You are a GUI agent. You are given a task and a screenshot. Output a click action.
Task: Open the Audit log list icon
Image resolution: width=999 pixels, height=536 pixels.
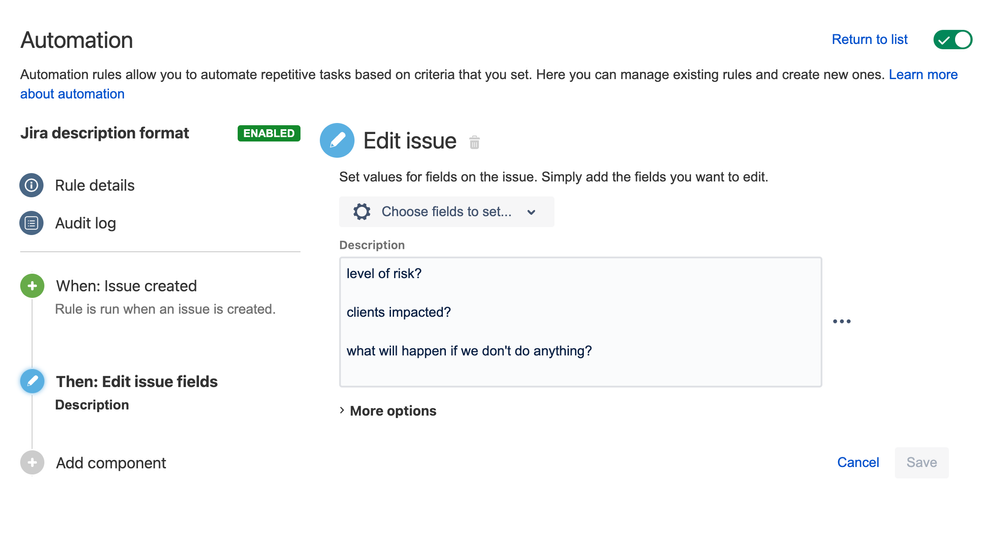(32, 223)
